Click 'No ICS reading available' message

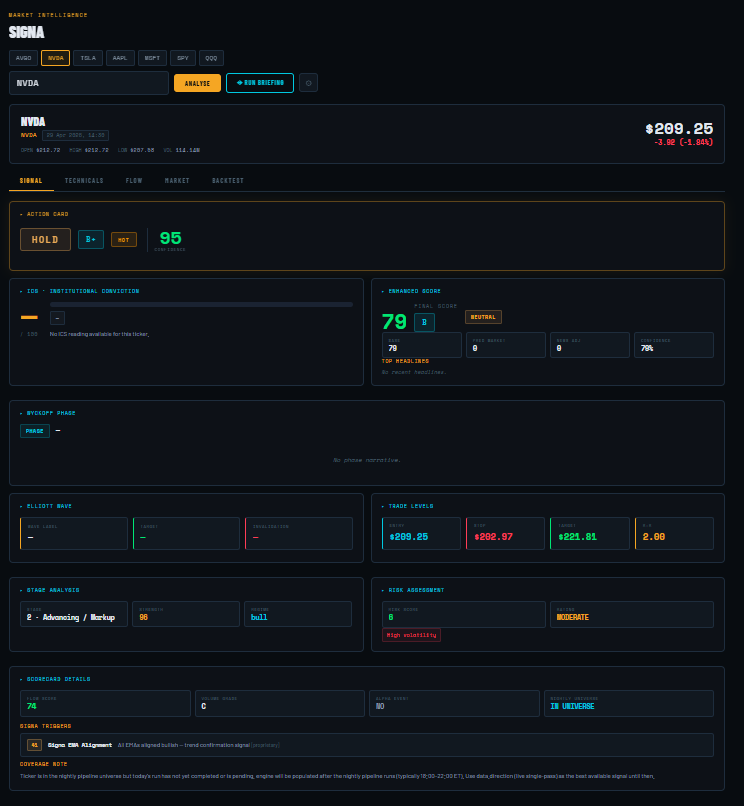(x=99, y=334)
